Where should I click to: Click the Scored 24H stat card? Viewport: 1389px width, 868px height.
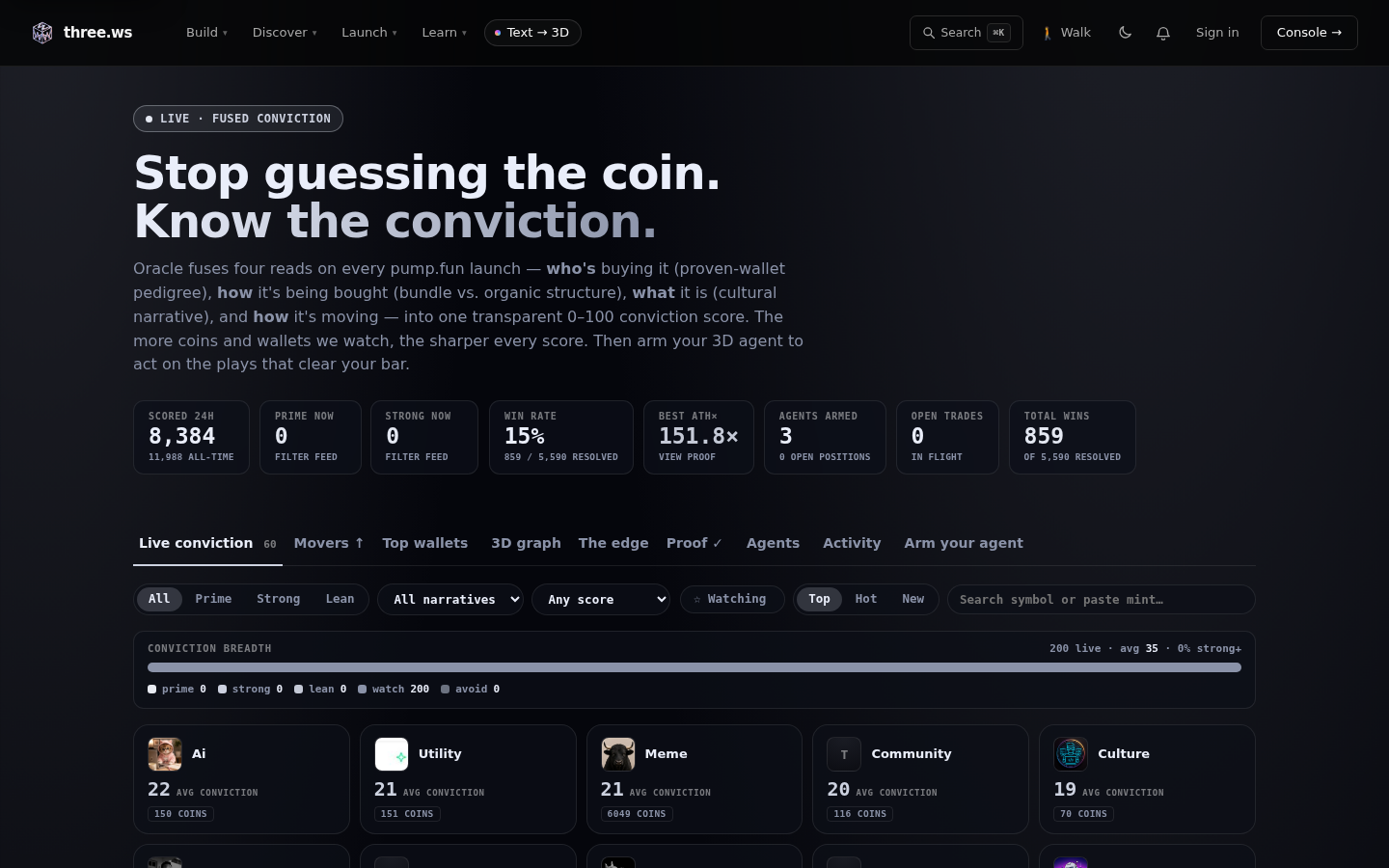(x=191, y=437)
